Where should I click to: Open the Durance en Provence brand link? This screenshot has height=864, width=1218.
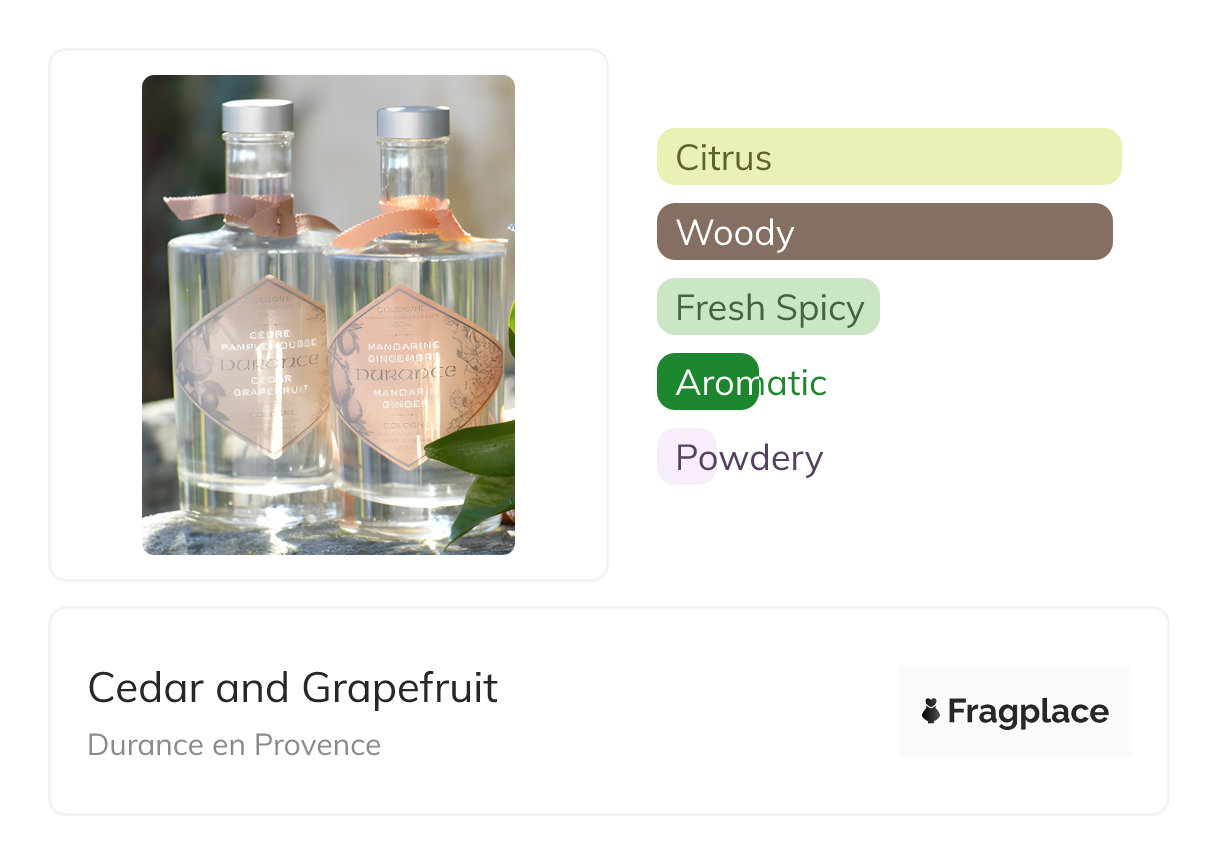point(234,745)
